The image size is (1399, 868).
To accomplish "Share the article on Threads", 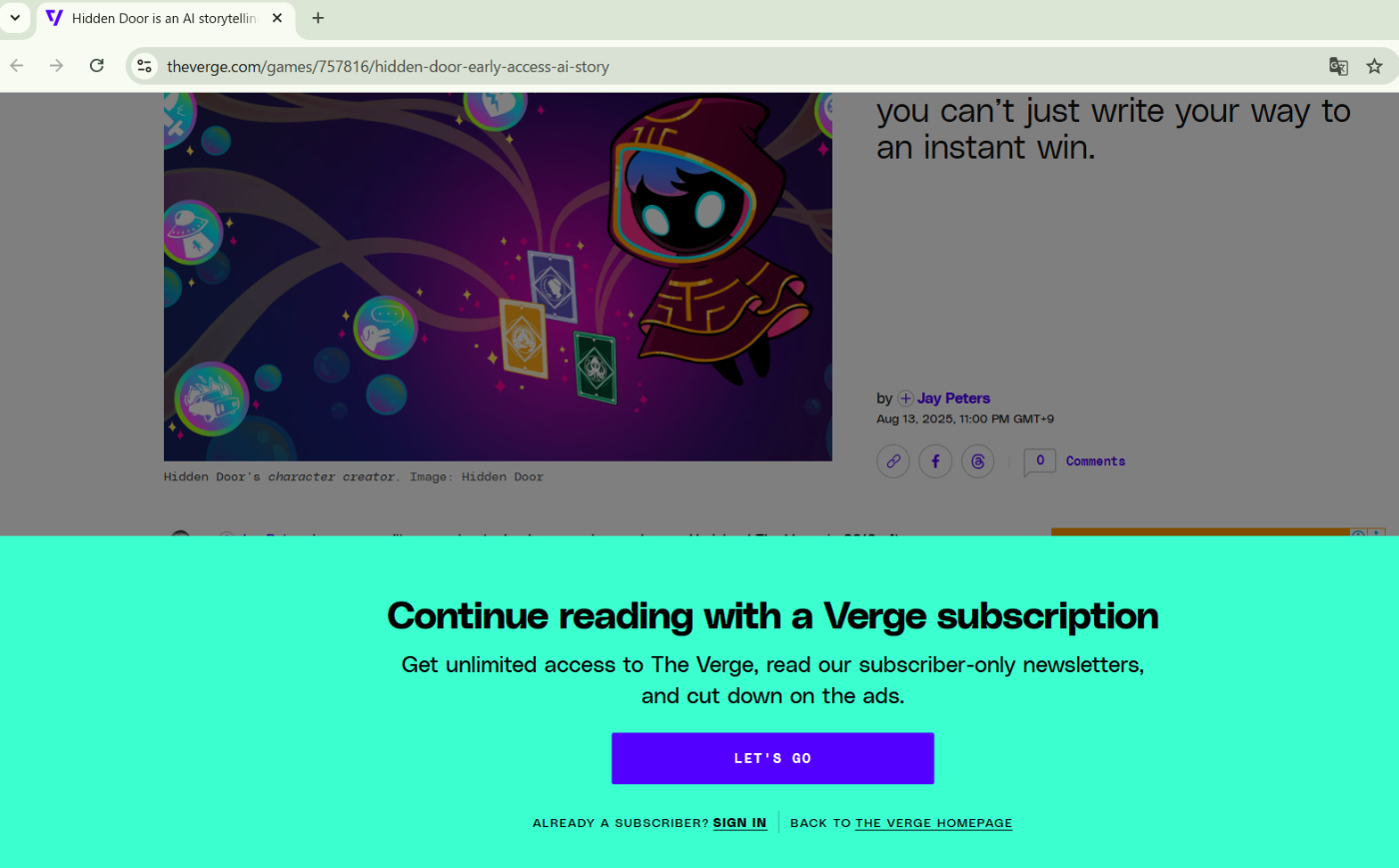I will coord(977,461).
